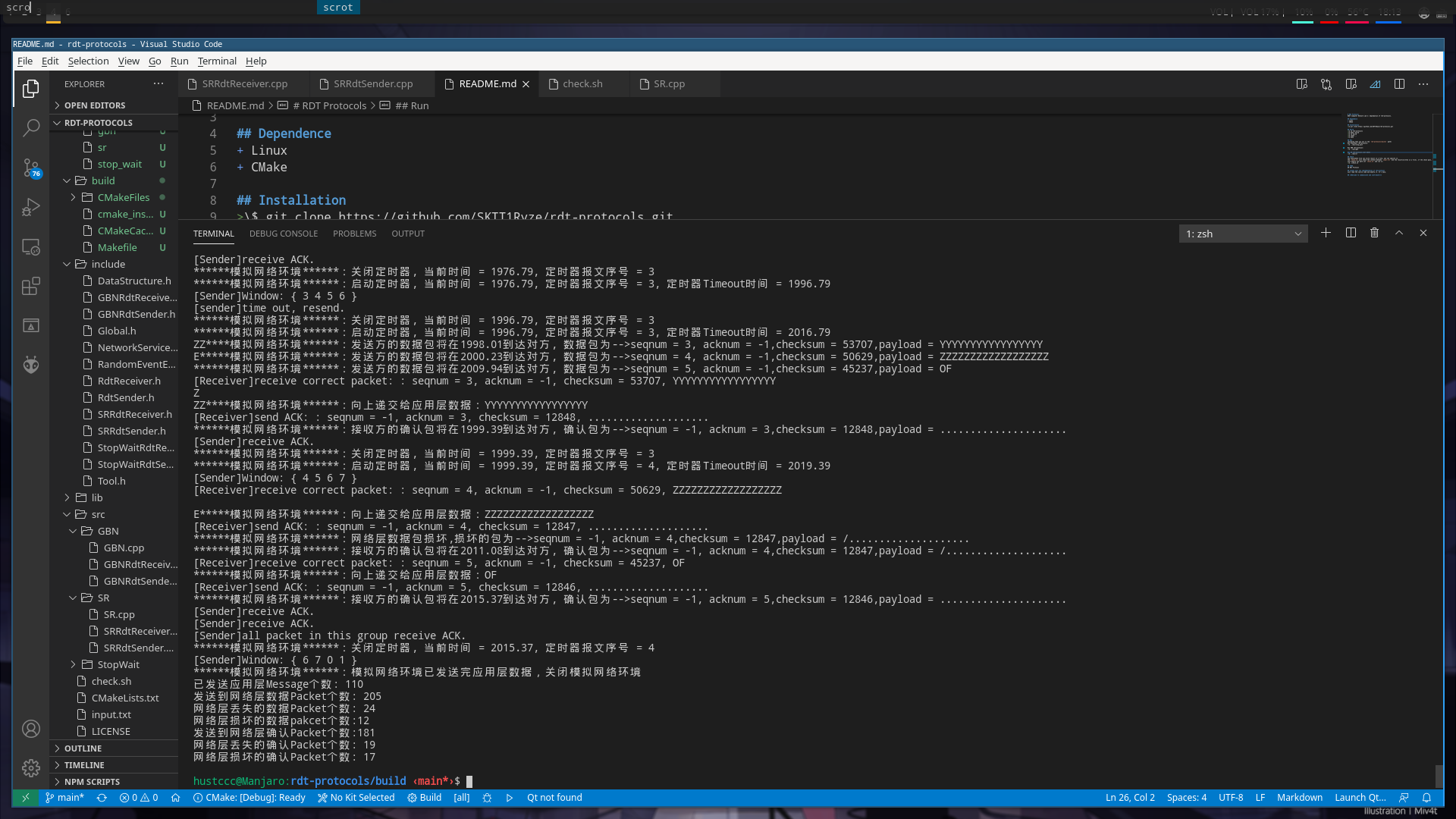The width and height of the screenshot is (1456, 819).
Task: Open the Extensions view
Action: tap(31, 286)
